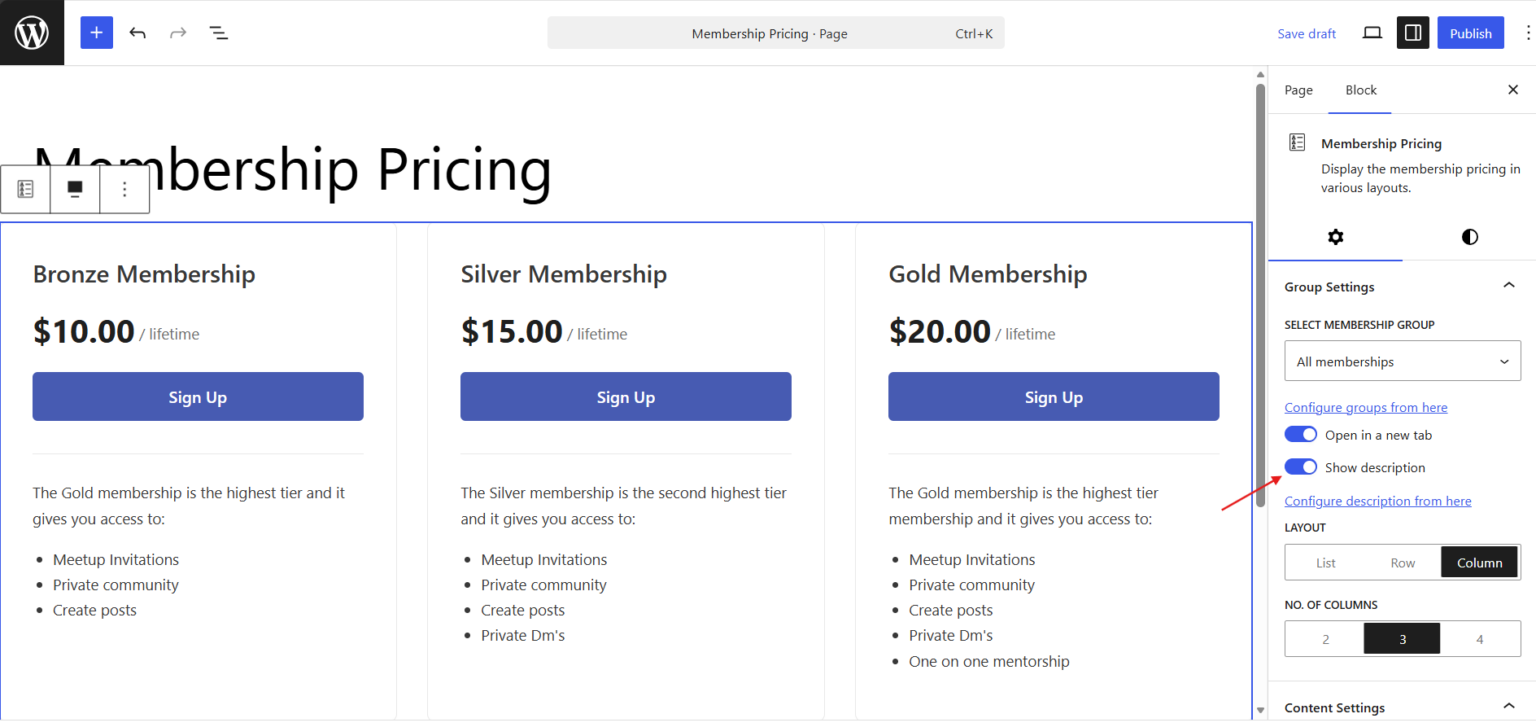Click the Publish button
The width and height of the screenshot is (1536, 727).
1470,33
